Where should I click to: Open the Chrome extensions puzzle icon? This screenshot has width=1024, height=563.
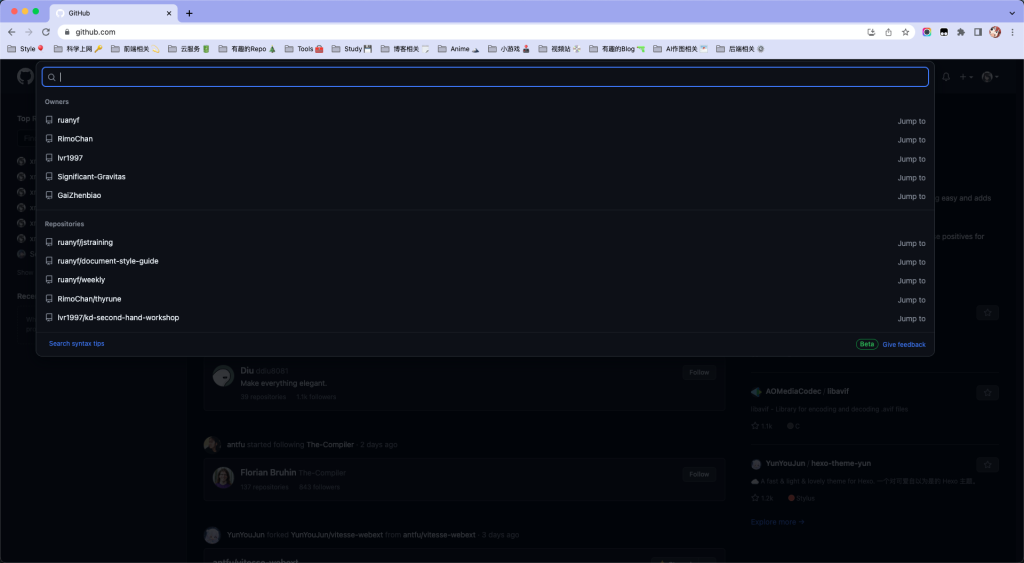tap(961, 32)
